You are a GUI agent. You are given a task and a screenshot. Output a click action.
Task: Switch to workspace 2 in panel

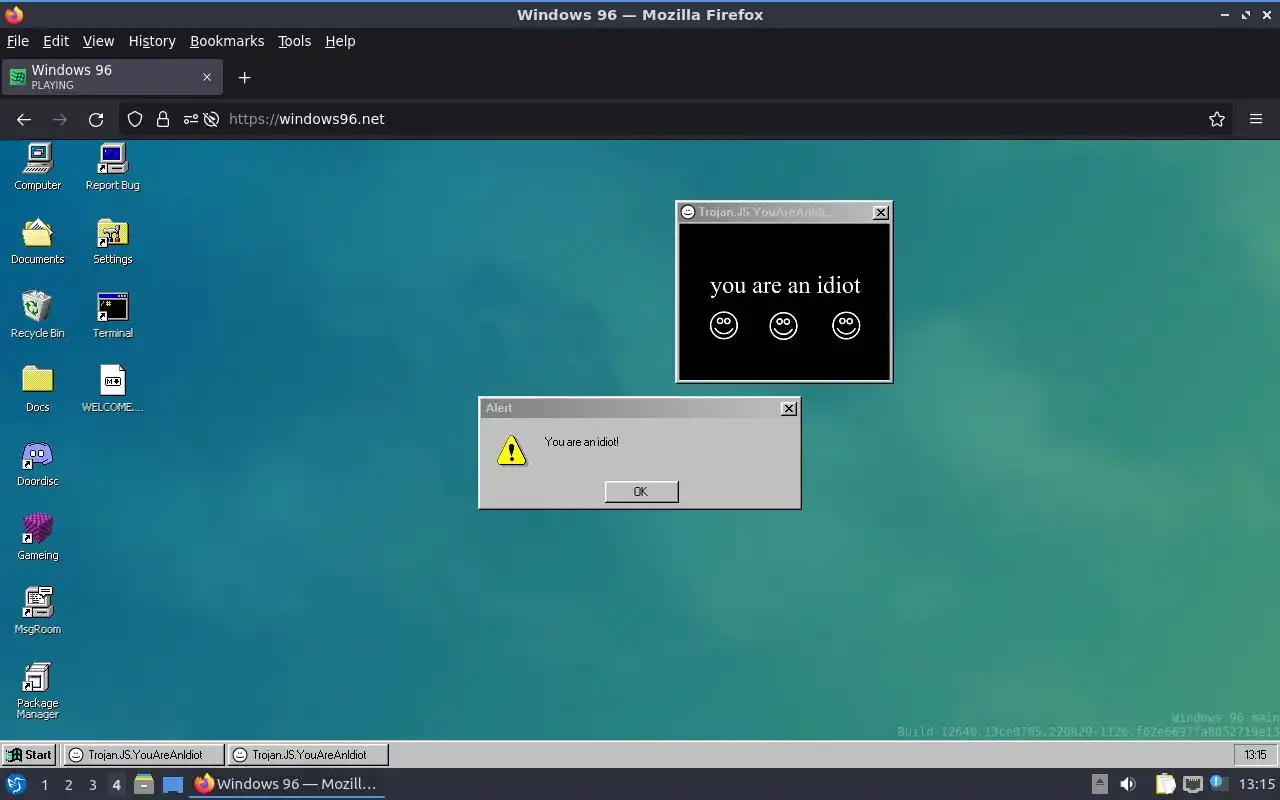[x=68, y=785]
